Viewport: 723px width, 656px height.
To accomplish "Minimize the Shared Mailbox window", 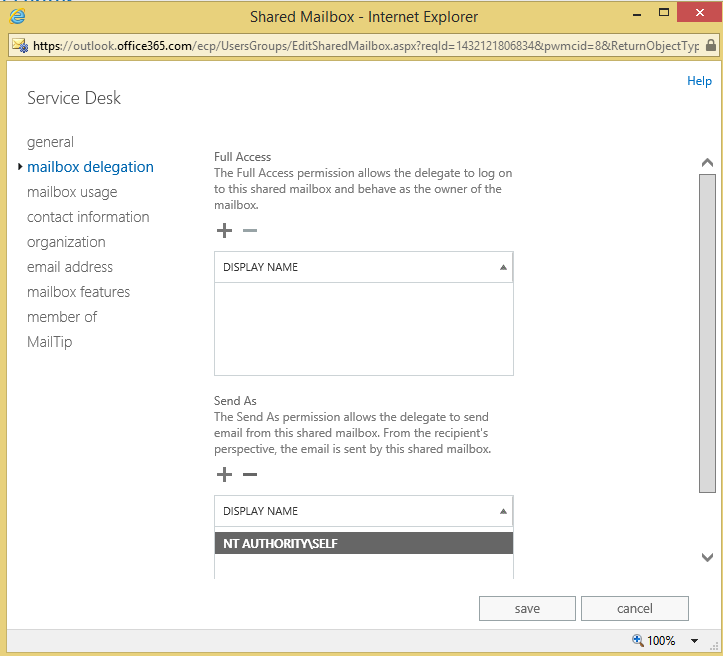I will 637,15.
